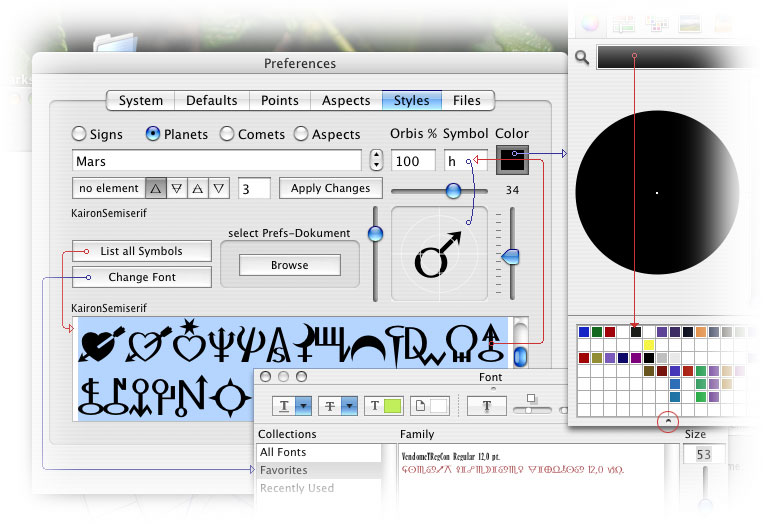Click the black color wheel disk
Screen dimensions: 763x524
pos(657,193)
